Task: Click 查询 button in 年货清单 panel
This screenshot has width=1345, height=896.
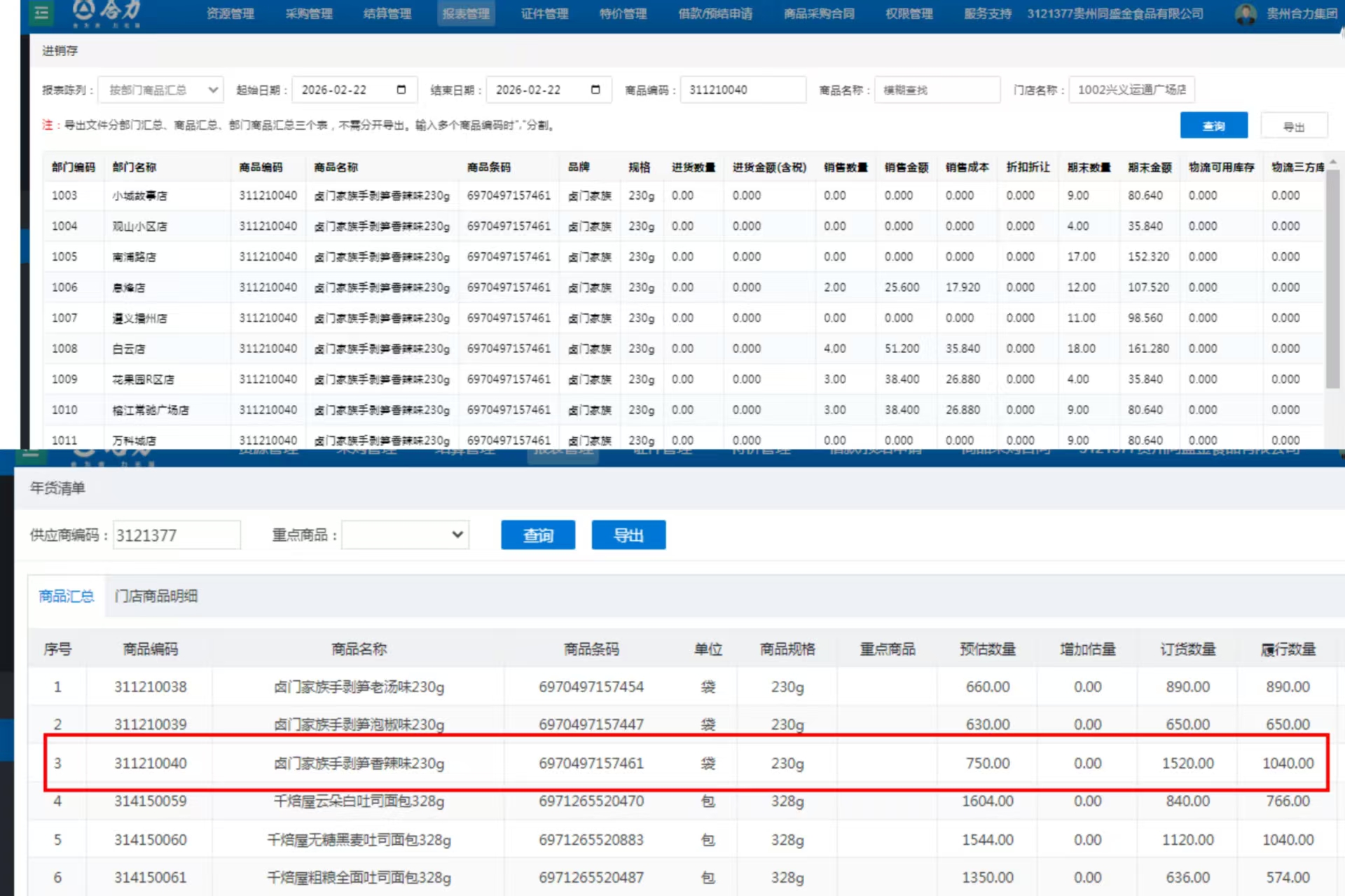Action: [538, 535]
